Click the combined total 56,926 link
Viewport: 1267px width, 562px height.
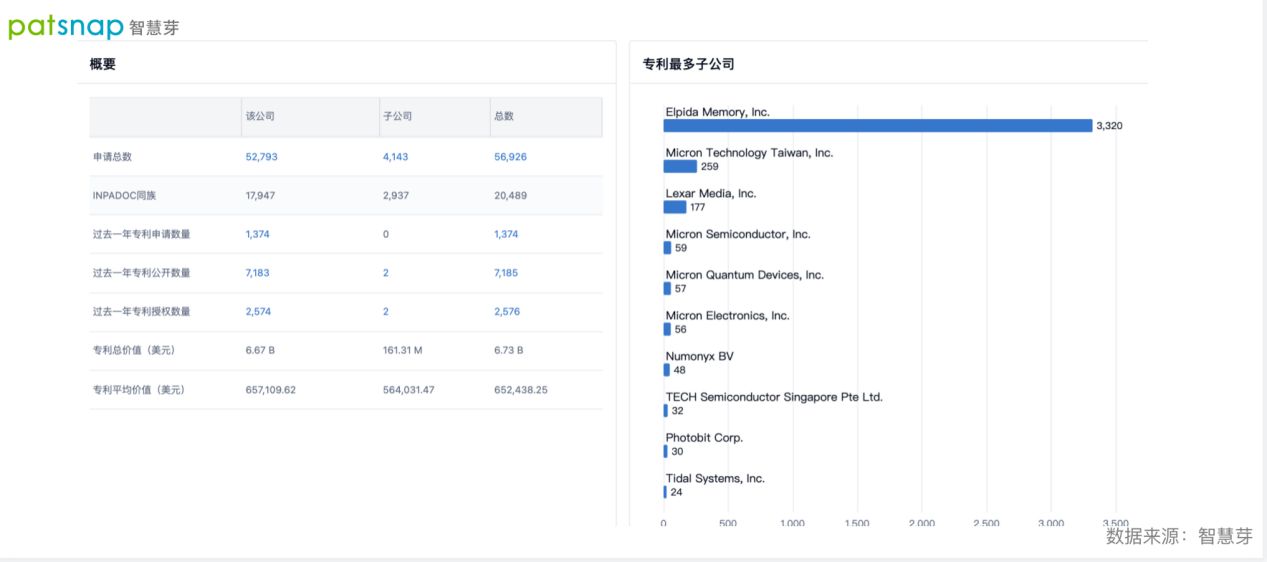pos(510,157)
